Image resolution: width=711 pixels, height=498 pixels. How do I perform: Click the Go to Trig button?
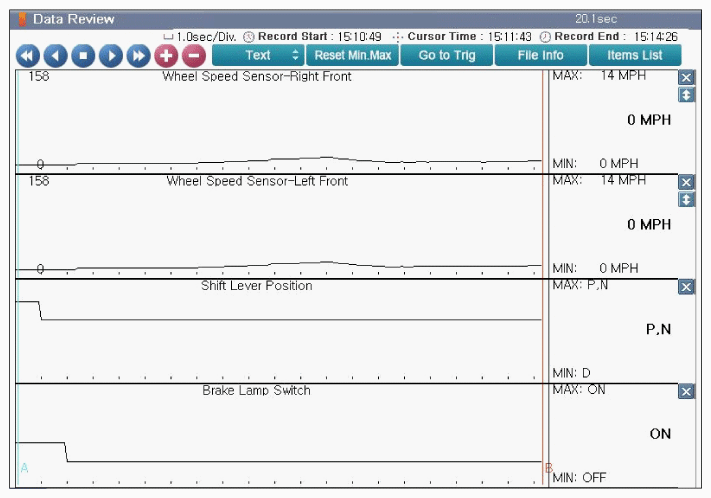click(447, 55)
